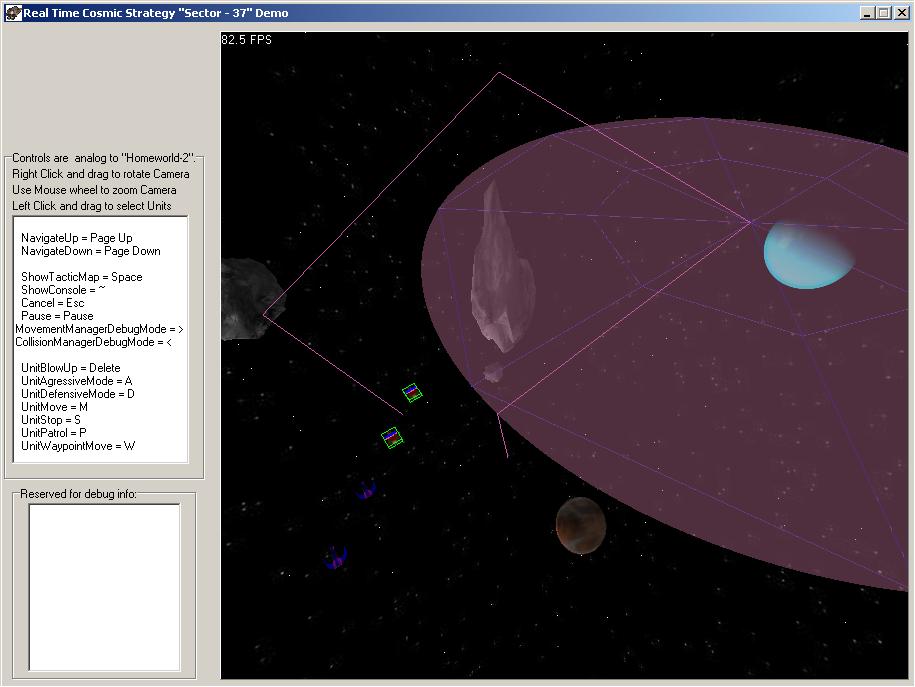Click the 'ShowConsole = ~' line
This screenshot has height=687, width=915.
pos(63,290)
